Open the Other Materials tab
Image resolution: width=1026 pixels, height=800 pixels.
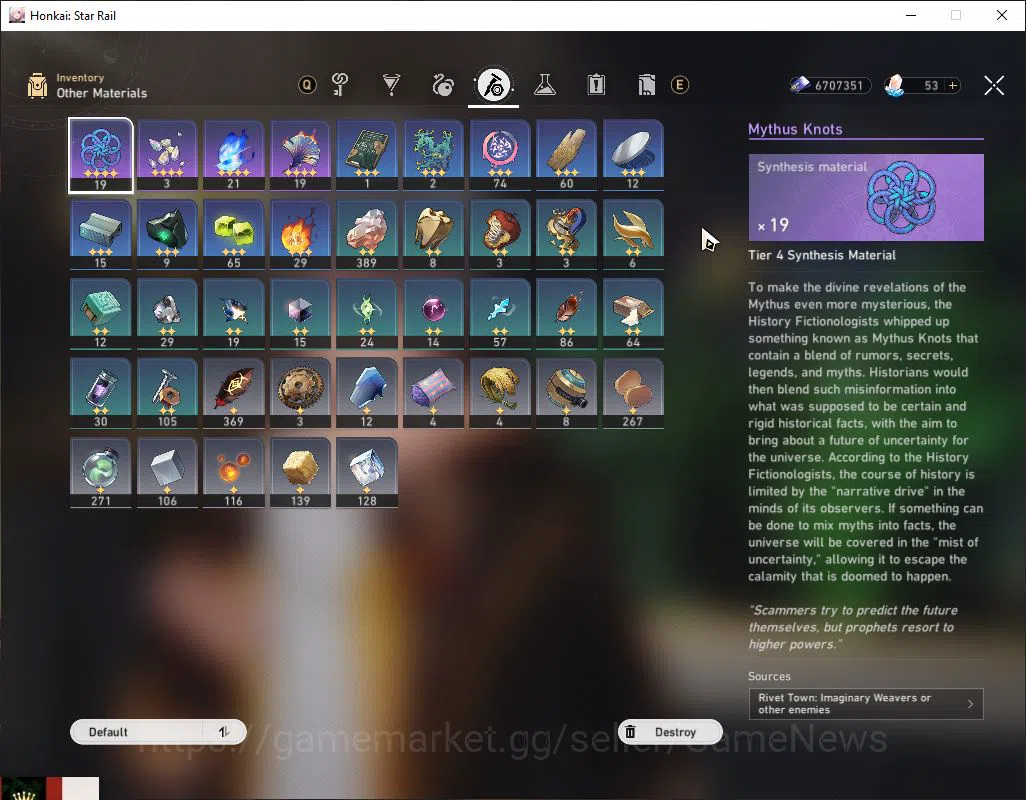pos(493,85)
